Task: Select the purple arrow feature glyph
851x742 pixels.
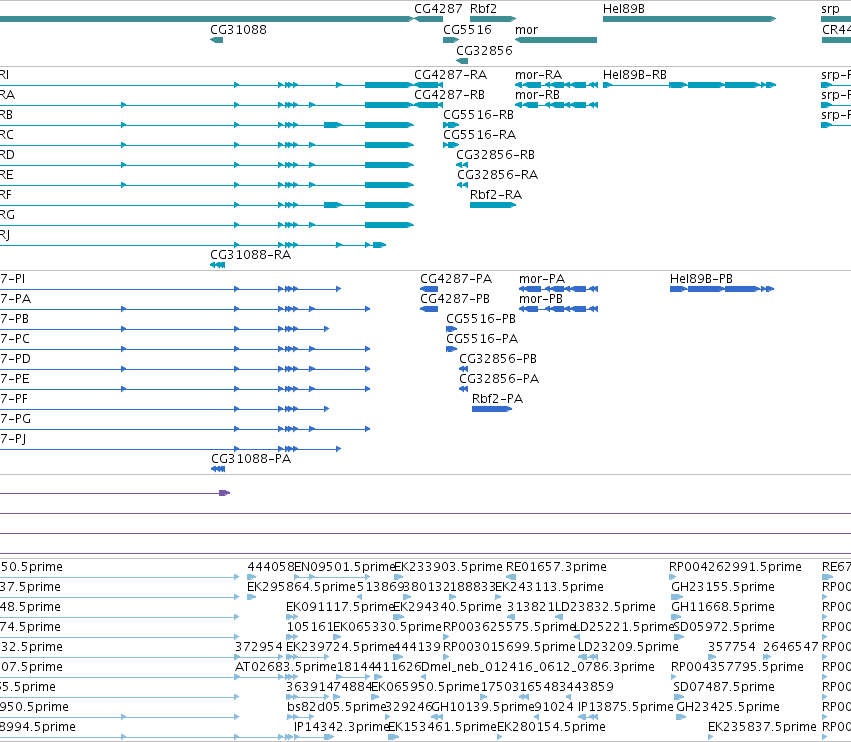Action: click(x=224, y=493)
